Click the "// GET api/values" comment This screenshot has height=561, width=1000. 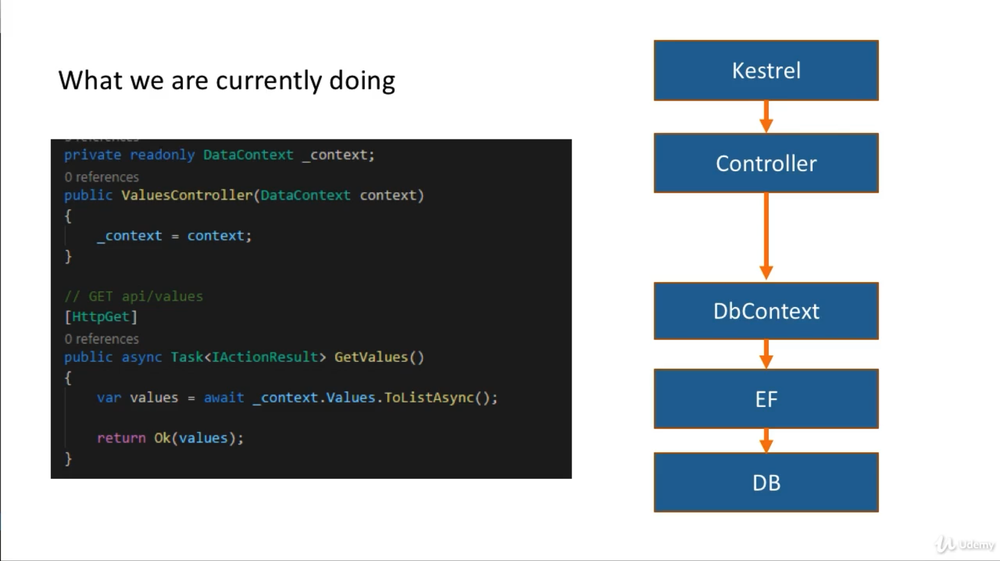click(x=133, y=296)
